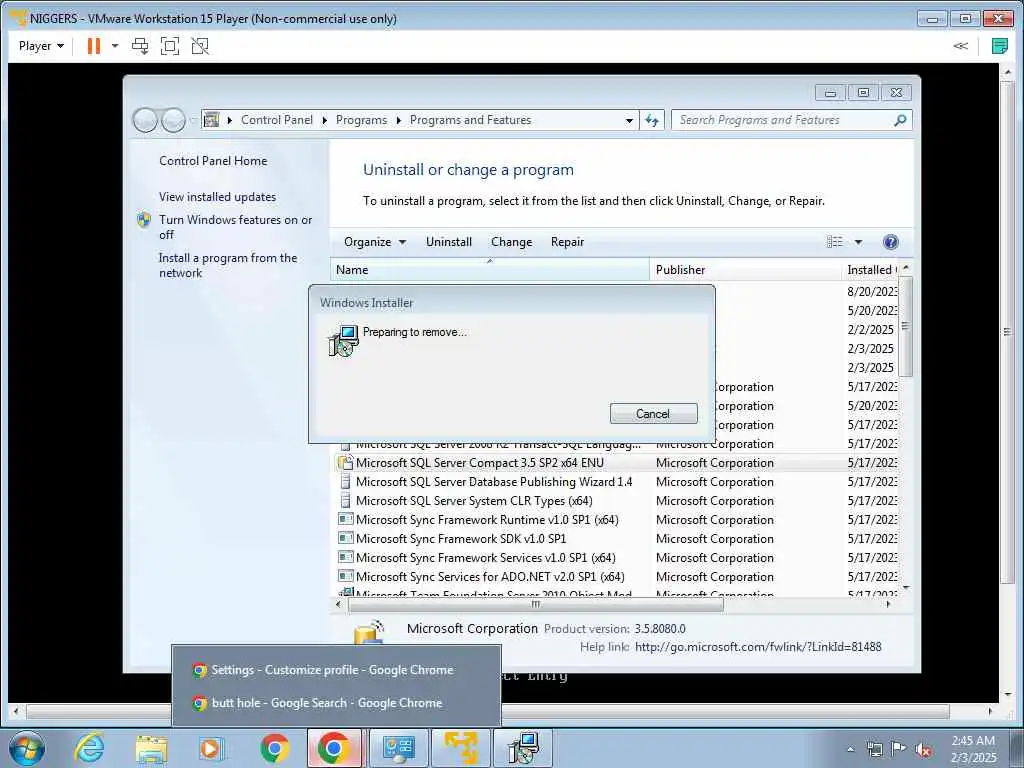Open the blue Help question mark icon

click(890, 242)
